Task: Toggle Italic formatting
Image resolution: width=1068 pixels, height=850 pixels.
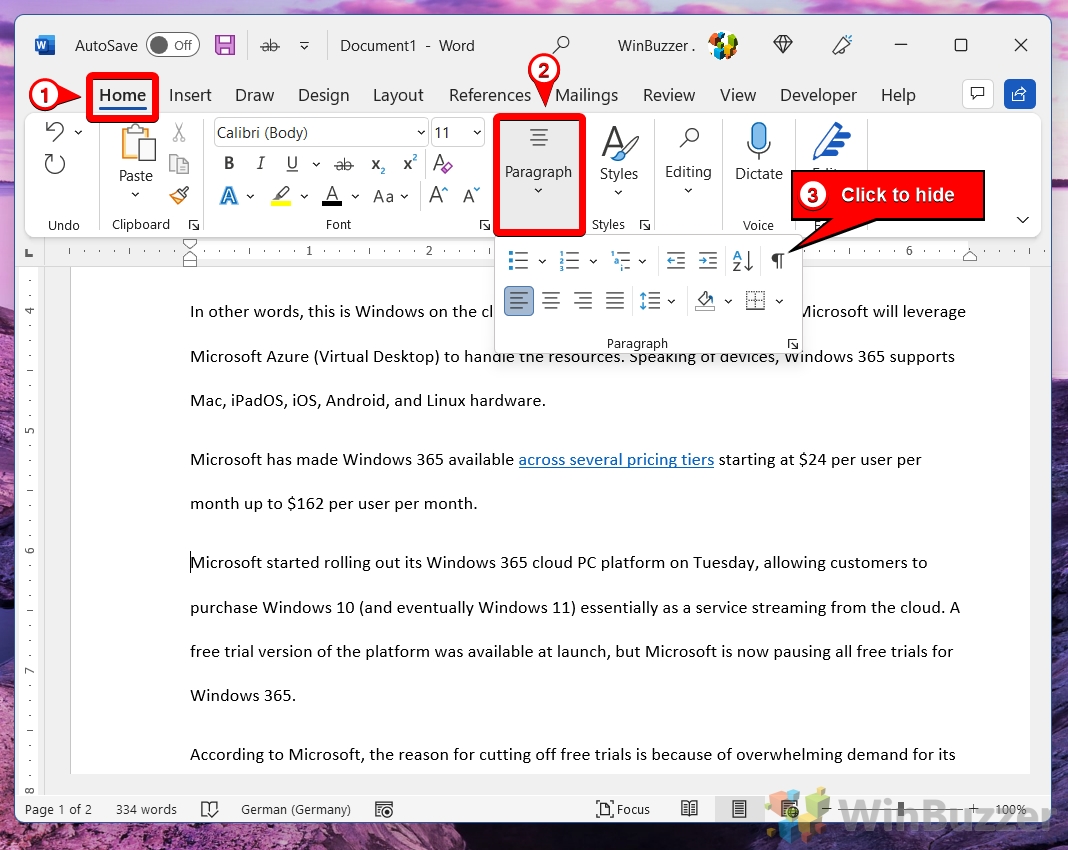Action: [x=260, y=163]
